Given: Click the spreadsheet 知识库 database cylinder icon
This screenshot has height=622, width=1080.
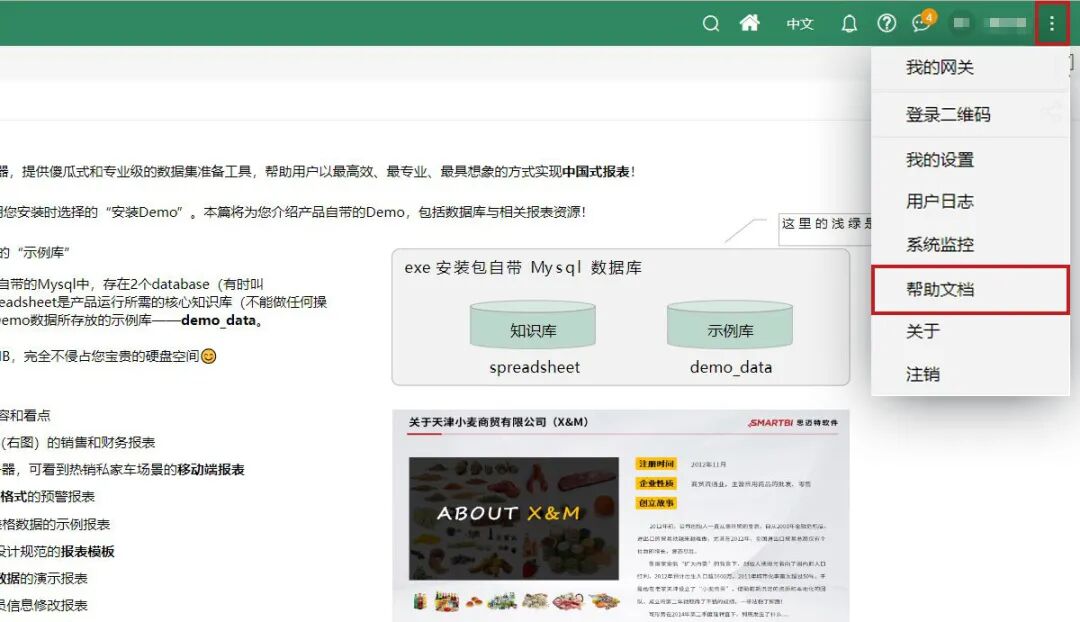Looking at the screenshot, I should 532,325.
